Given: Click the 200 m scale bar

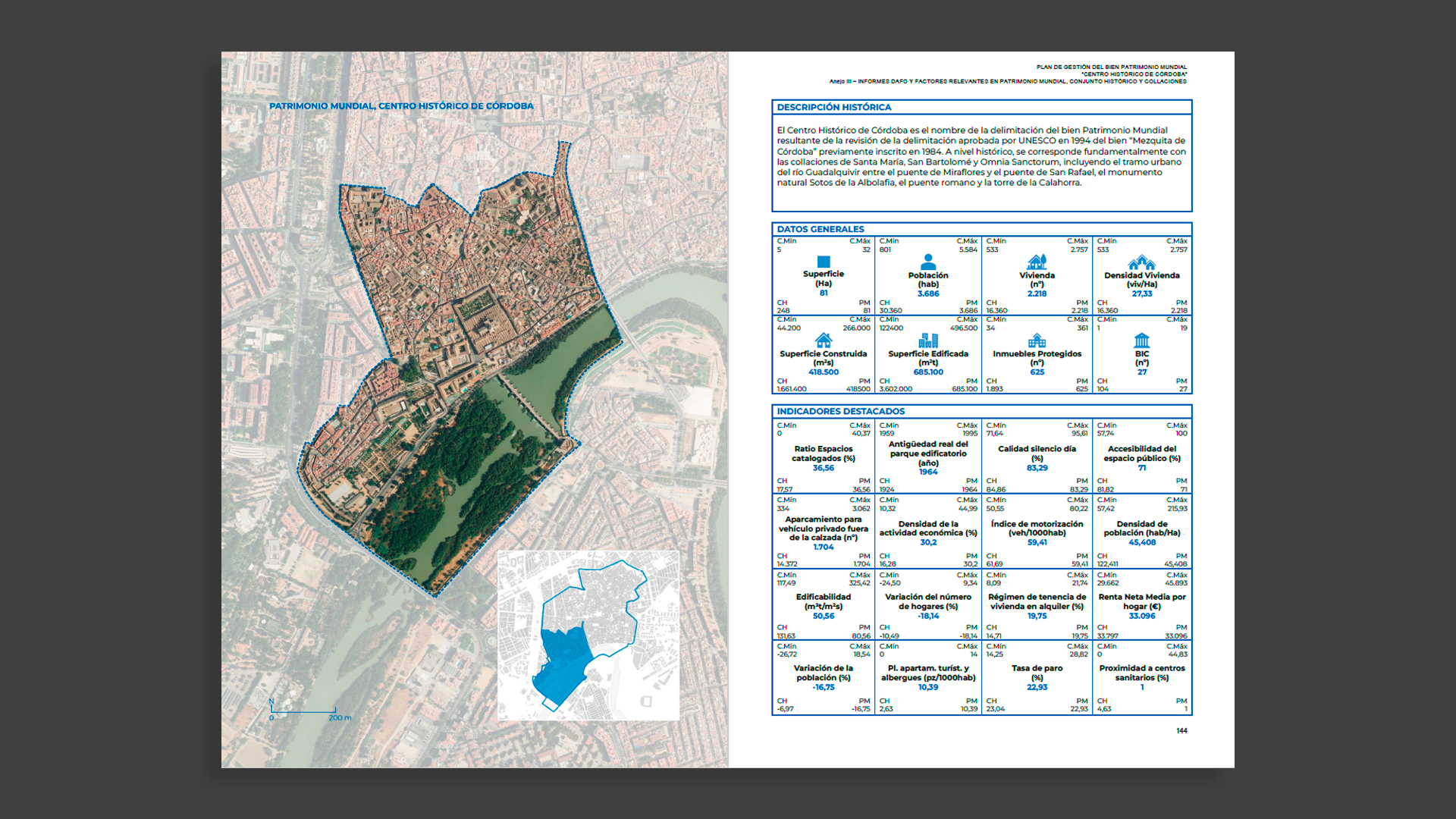Looking at the screenshot, I should tap(303, 711).
